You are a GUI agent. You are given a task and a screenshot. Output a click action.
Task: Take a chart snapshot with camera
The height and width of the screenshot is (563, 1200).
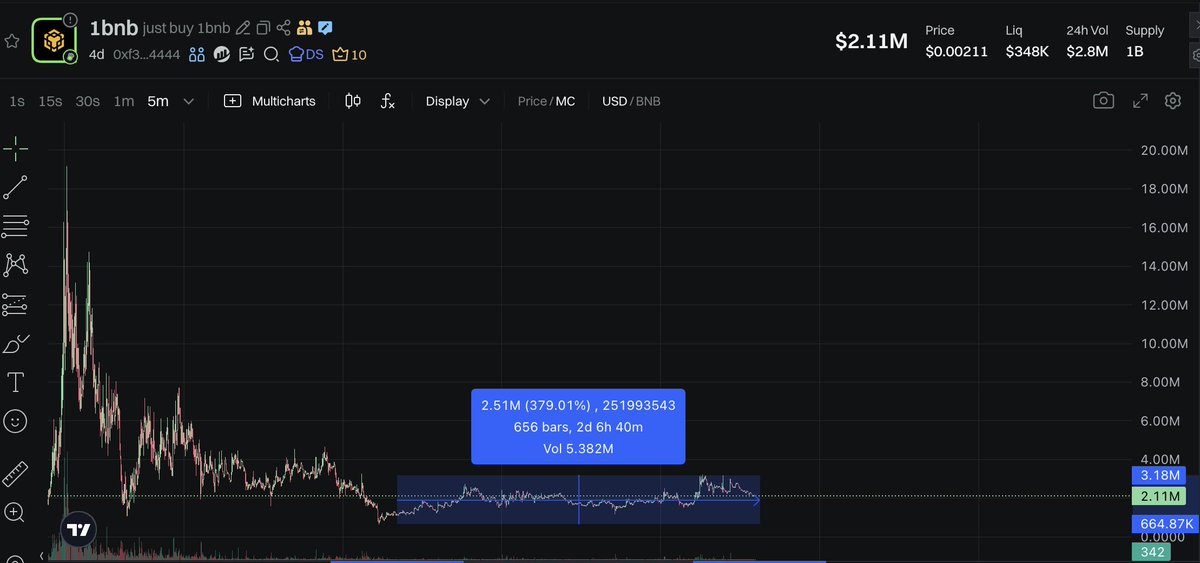[x=1103, y=100]
